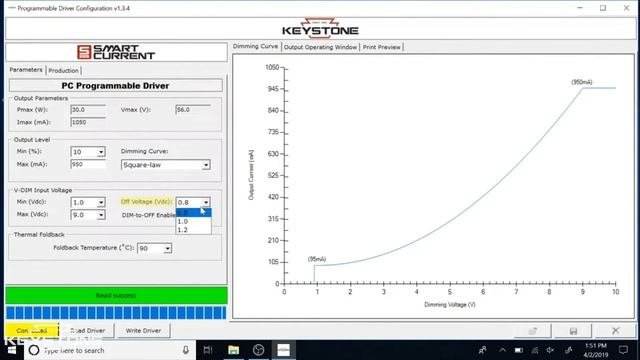Open the People icon in the system tray

point(482,350)
